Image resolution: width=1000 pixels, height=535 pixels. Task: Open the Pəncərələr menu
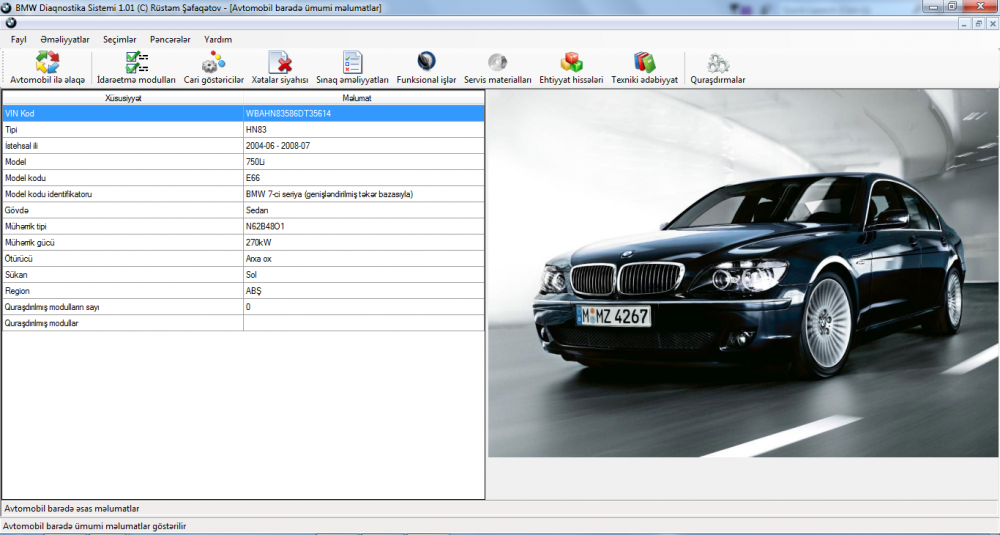click(170, 40)
